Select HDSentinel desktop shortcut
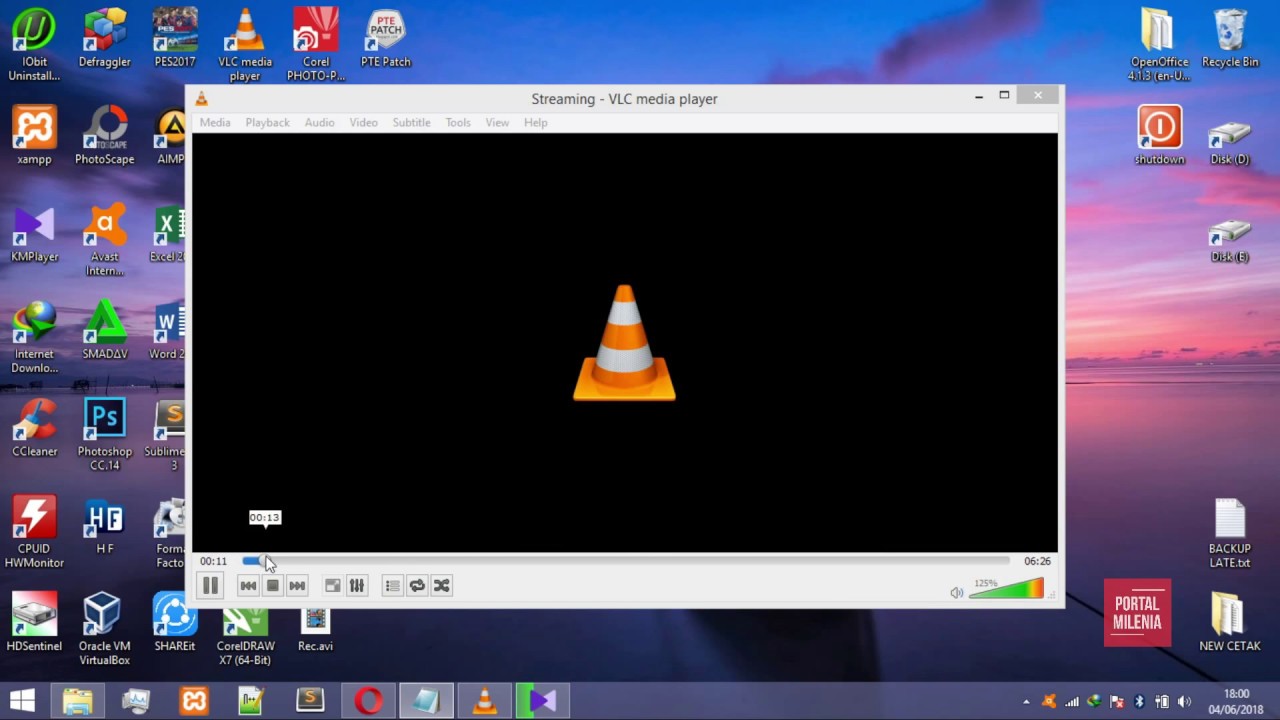Viewport: 1280px width, 720px height. click(34, 622)
